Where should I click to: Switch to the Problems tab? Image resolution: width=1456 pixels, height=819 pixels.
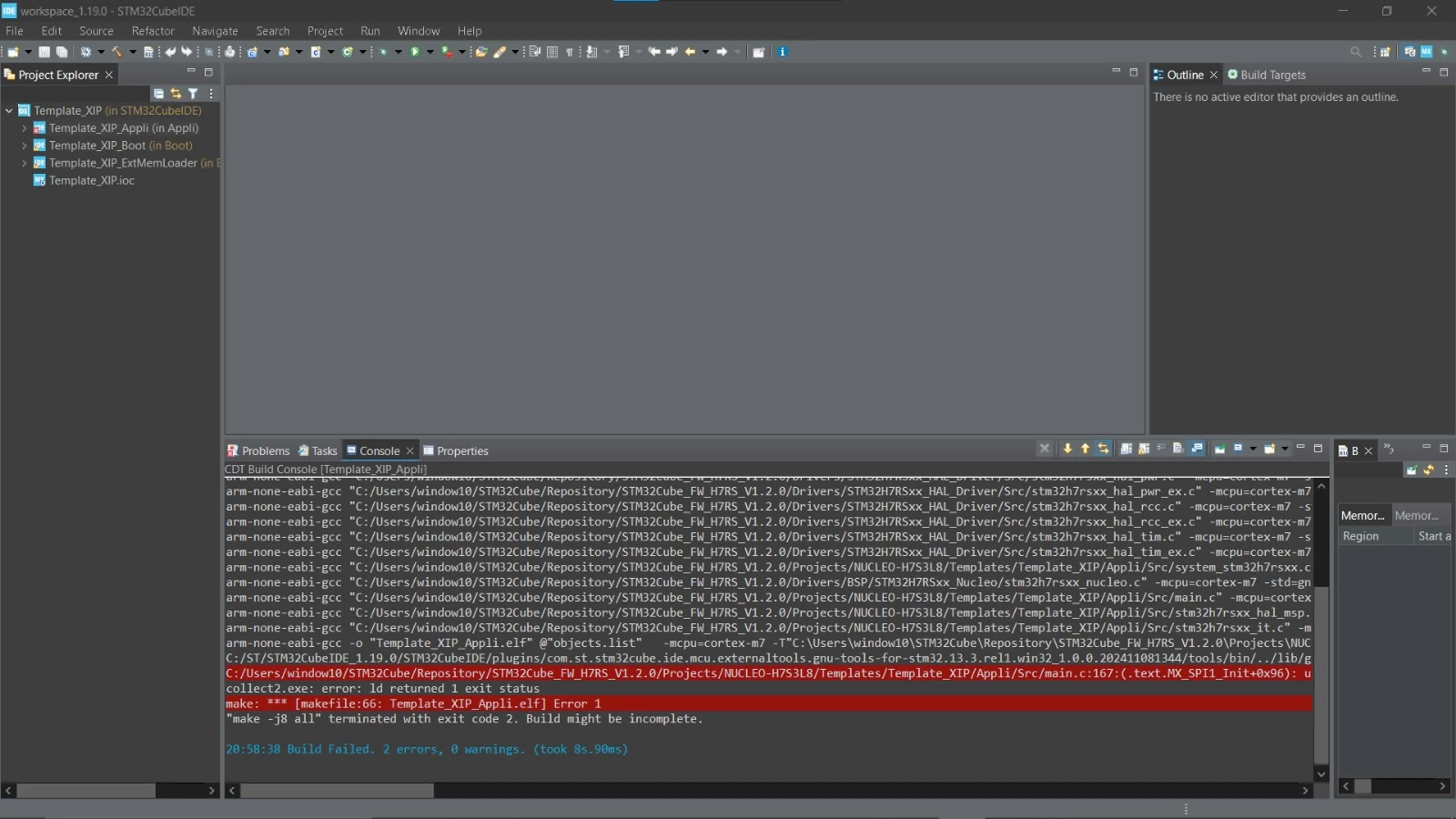pyautogui.click(x=258, y=450)
